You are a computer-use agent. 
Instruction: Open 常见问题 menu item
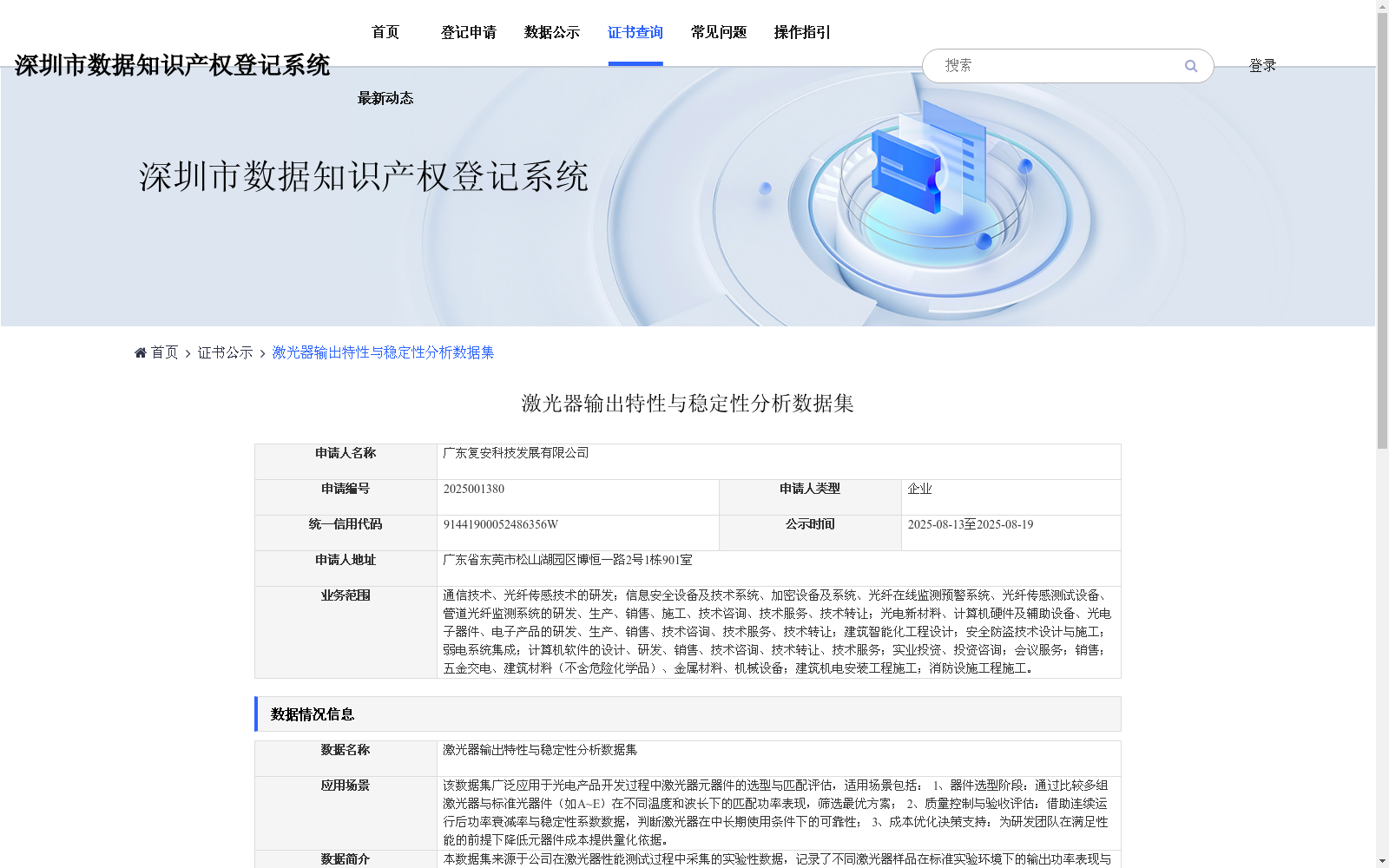click(x=719, y=32)
